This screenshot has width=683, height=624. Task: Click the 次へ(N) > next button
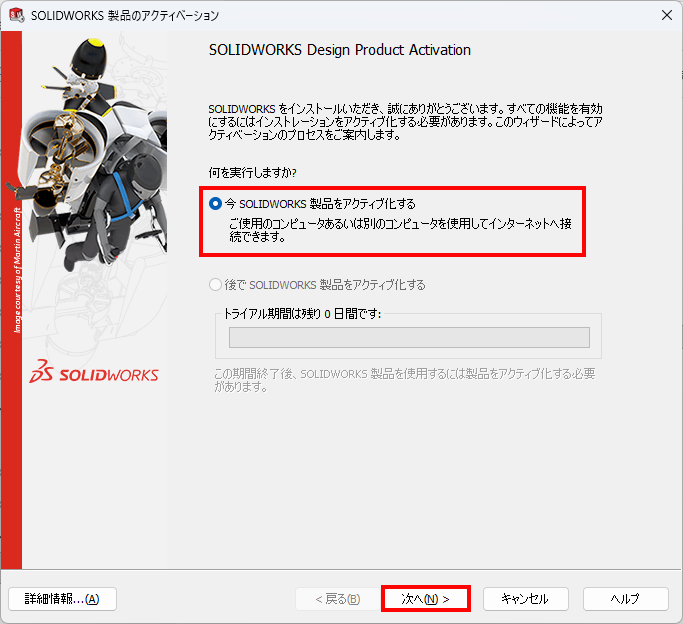pos(426,599)
